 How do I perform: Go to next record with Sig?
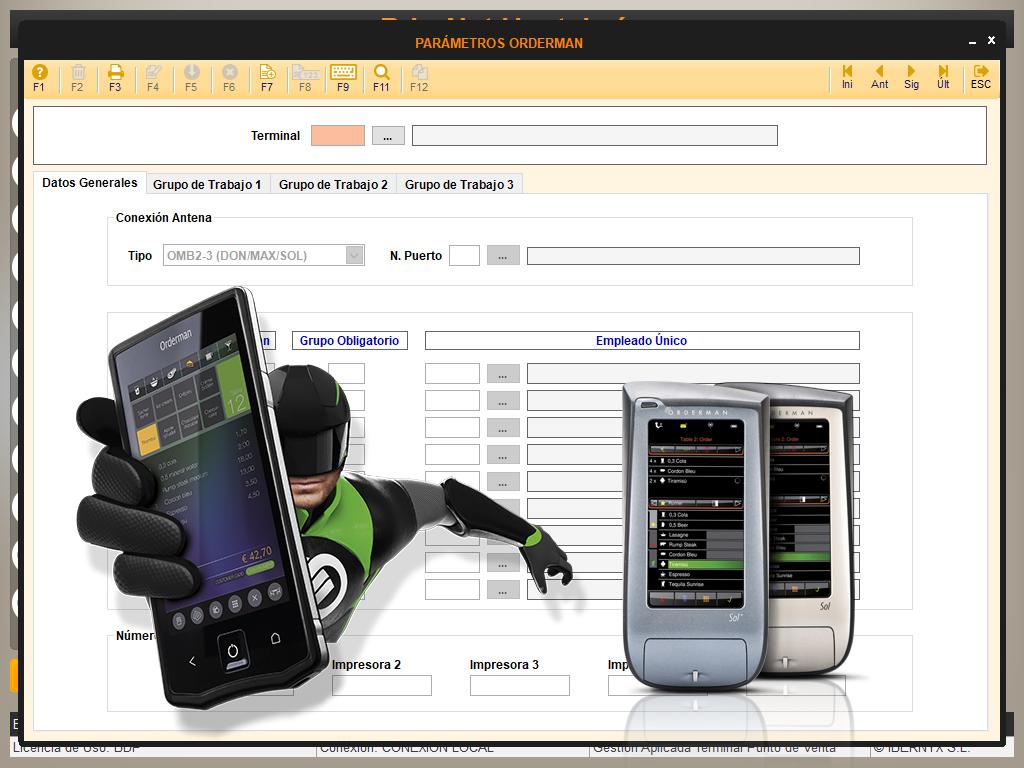911,77
